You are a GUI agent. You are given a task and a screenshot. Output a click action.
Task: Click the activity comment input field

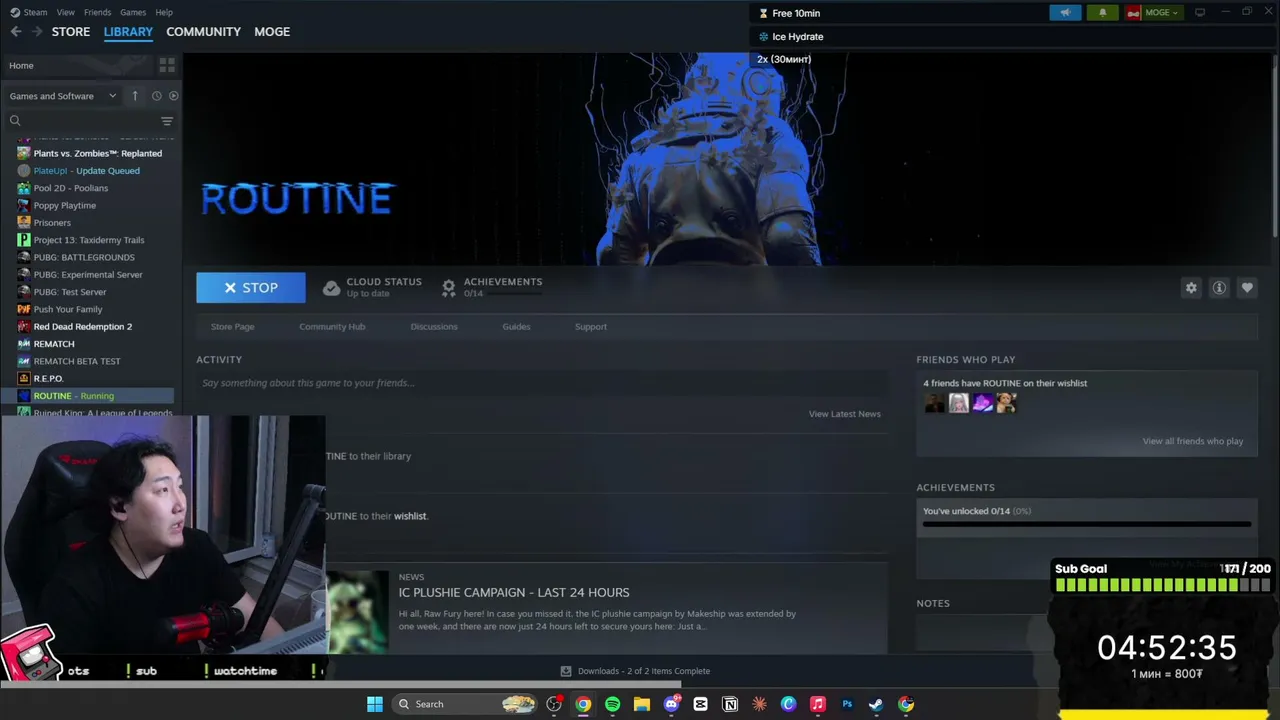(542, 383)
